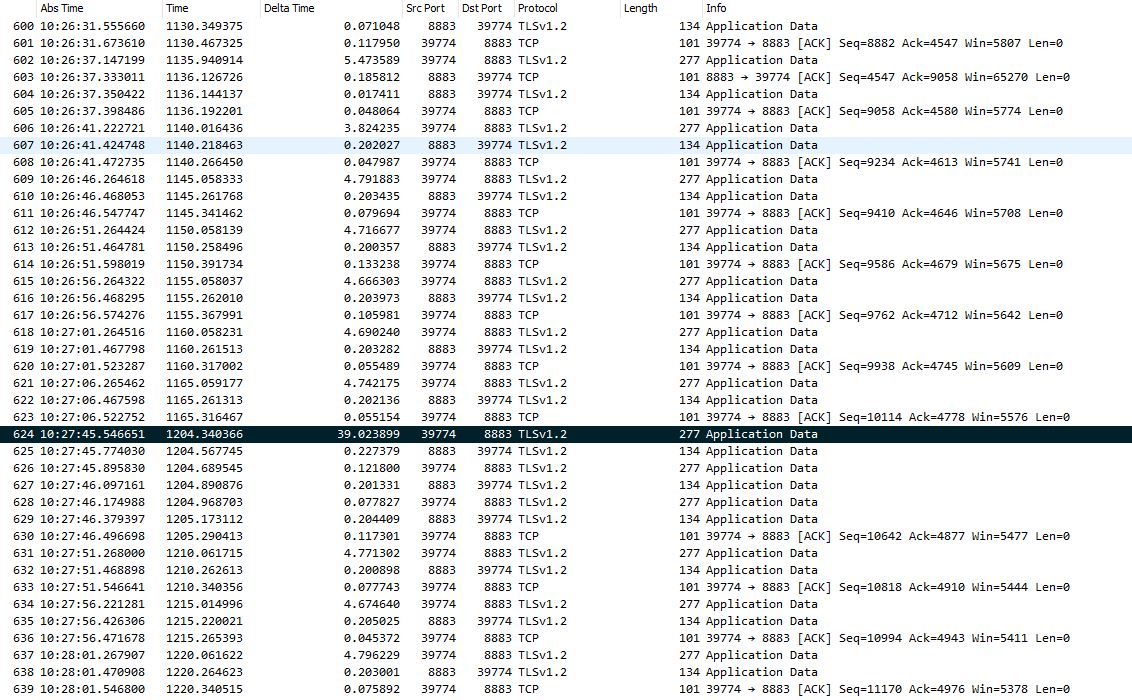
Task: Select packet 620 with Seq=9938
Action: [566, 367]
